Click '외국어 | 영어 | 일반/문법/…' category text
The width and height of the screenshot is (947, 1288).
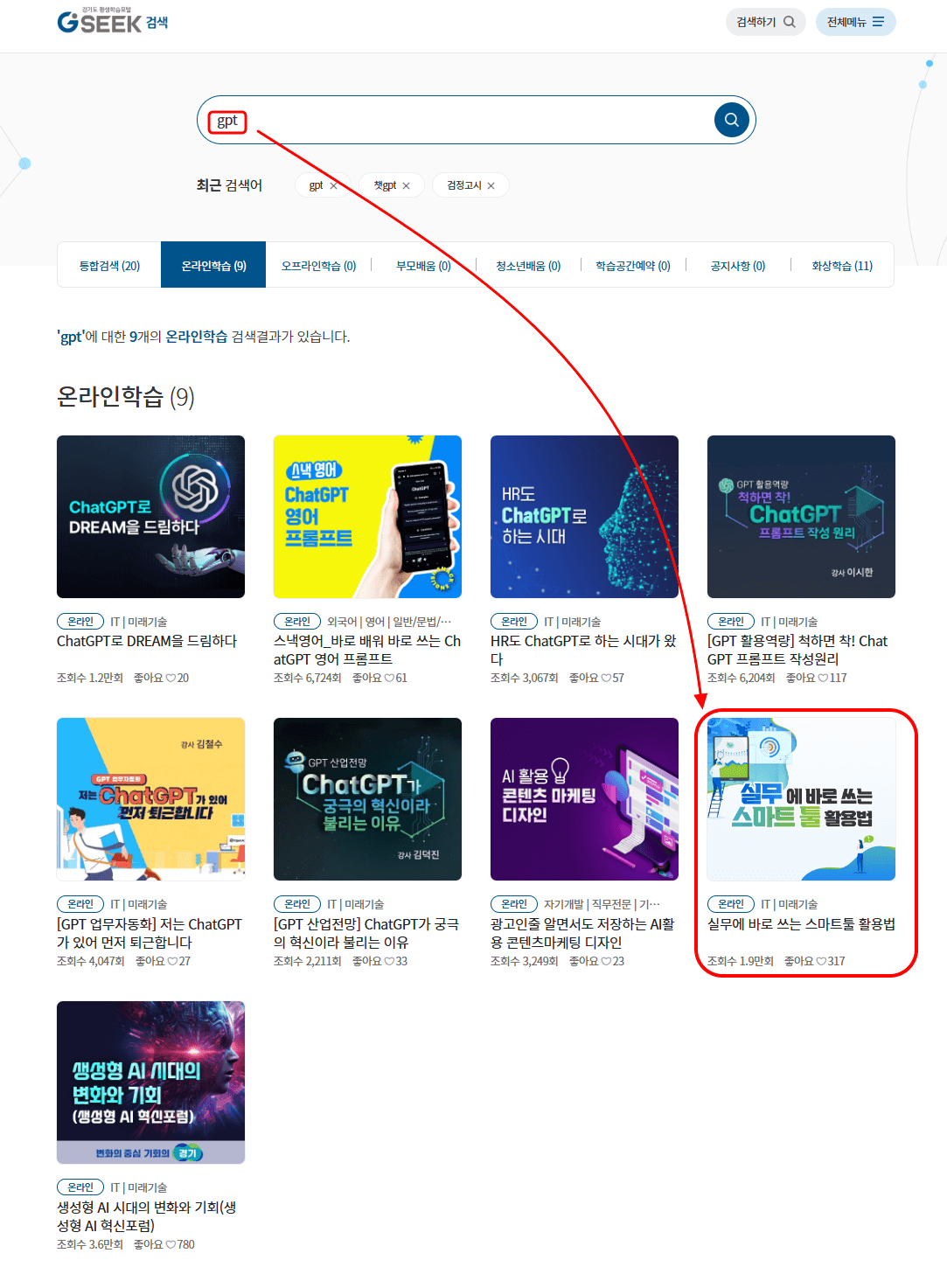coord(389,622)
